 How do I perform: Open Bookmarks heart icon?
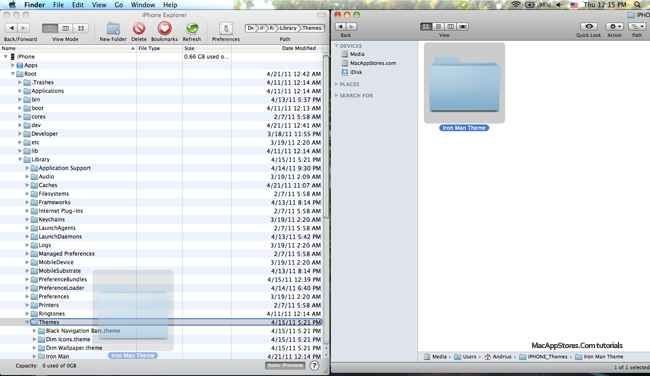(165, 29)
